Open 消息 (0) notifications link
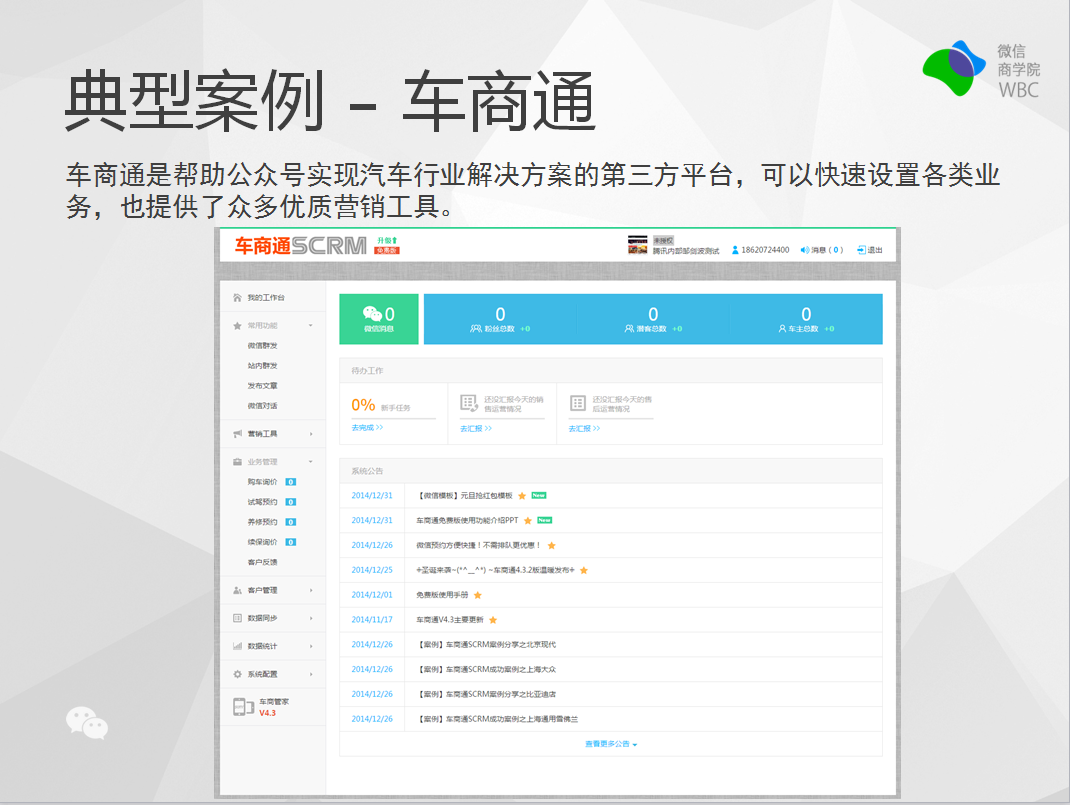 point(827,250)
